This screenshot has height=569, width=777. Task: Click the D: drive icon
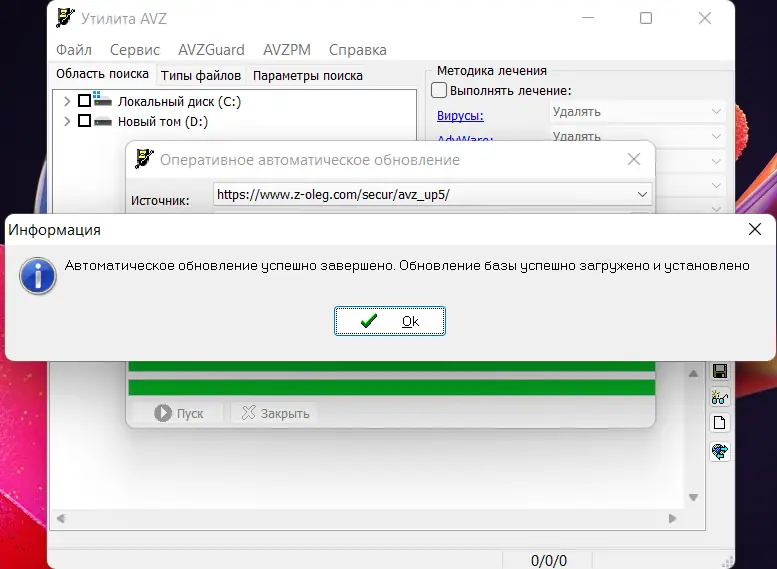103,121
